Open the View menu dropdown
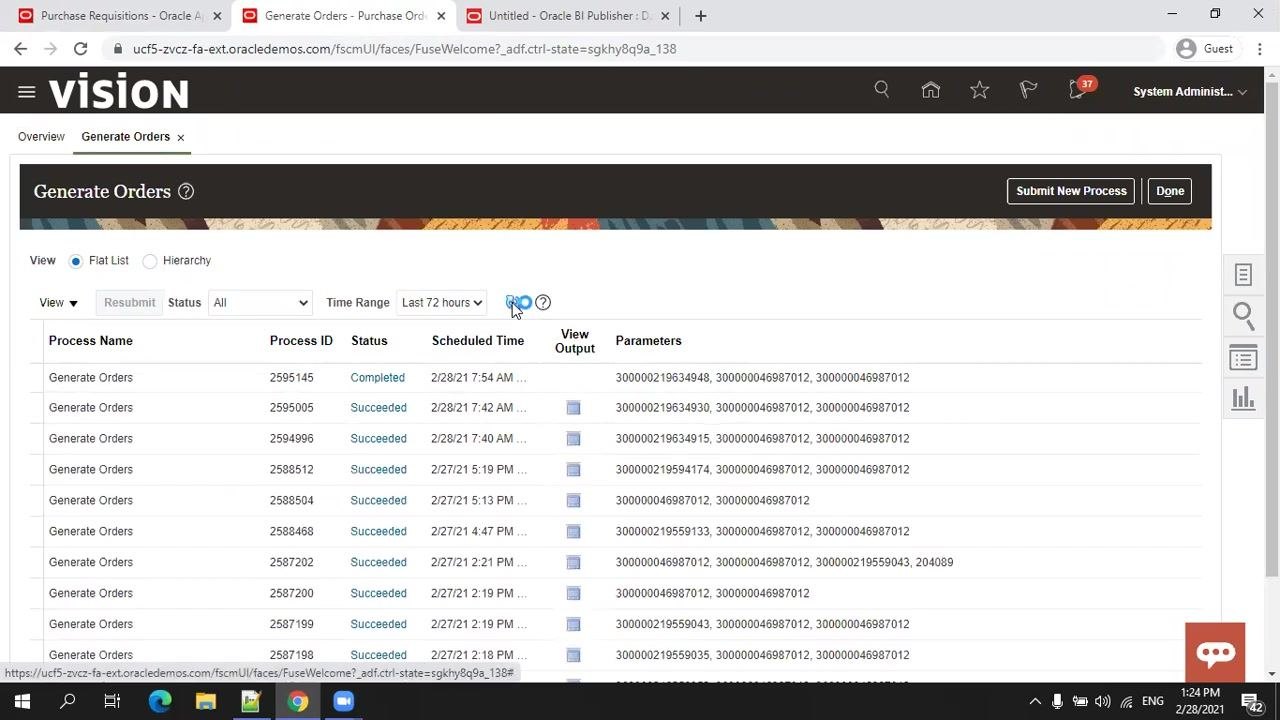This screenshot has width=1280, height=720. tap(58, 303)
